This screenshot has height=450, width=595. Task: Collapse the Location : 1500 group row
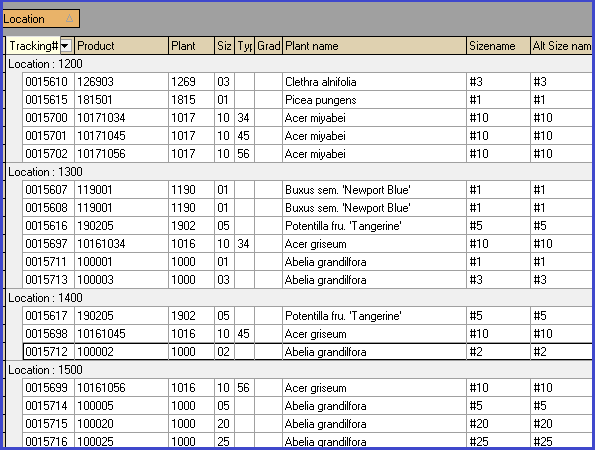coord(298,370)
